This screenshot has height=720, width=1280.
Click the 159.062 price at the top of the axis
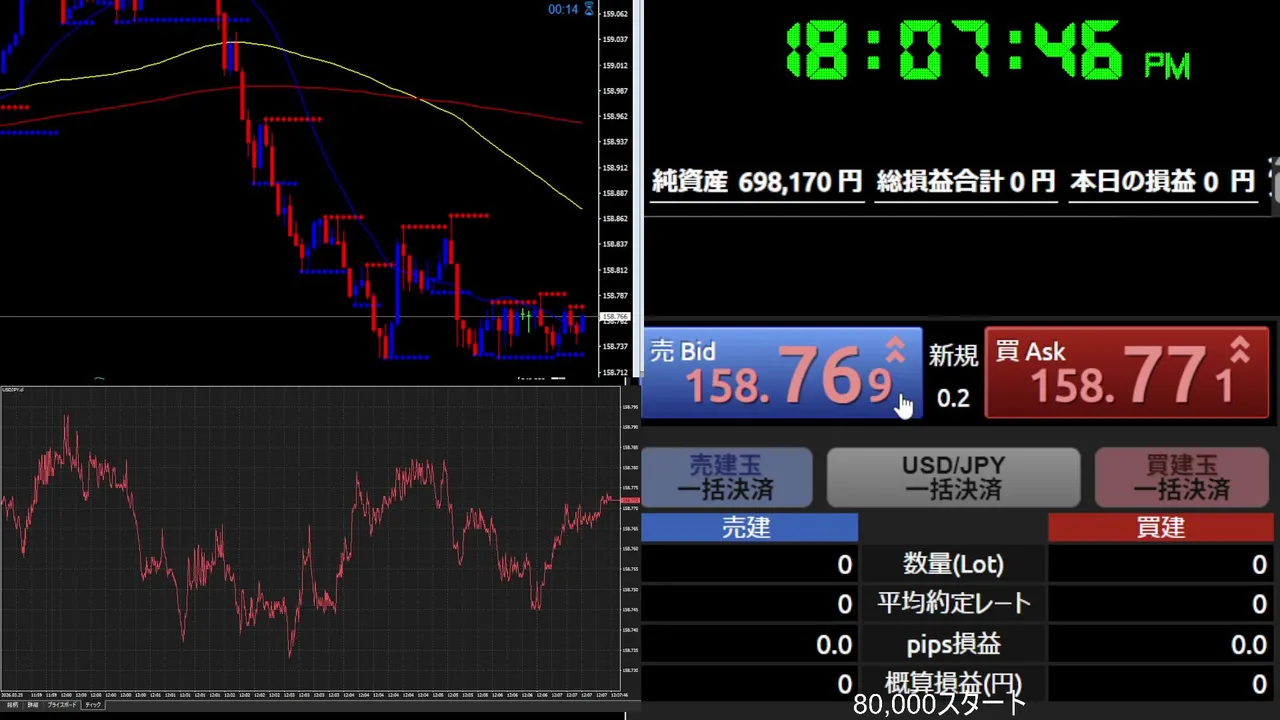615,14
